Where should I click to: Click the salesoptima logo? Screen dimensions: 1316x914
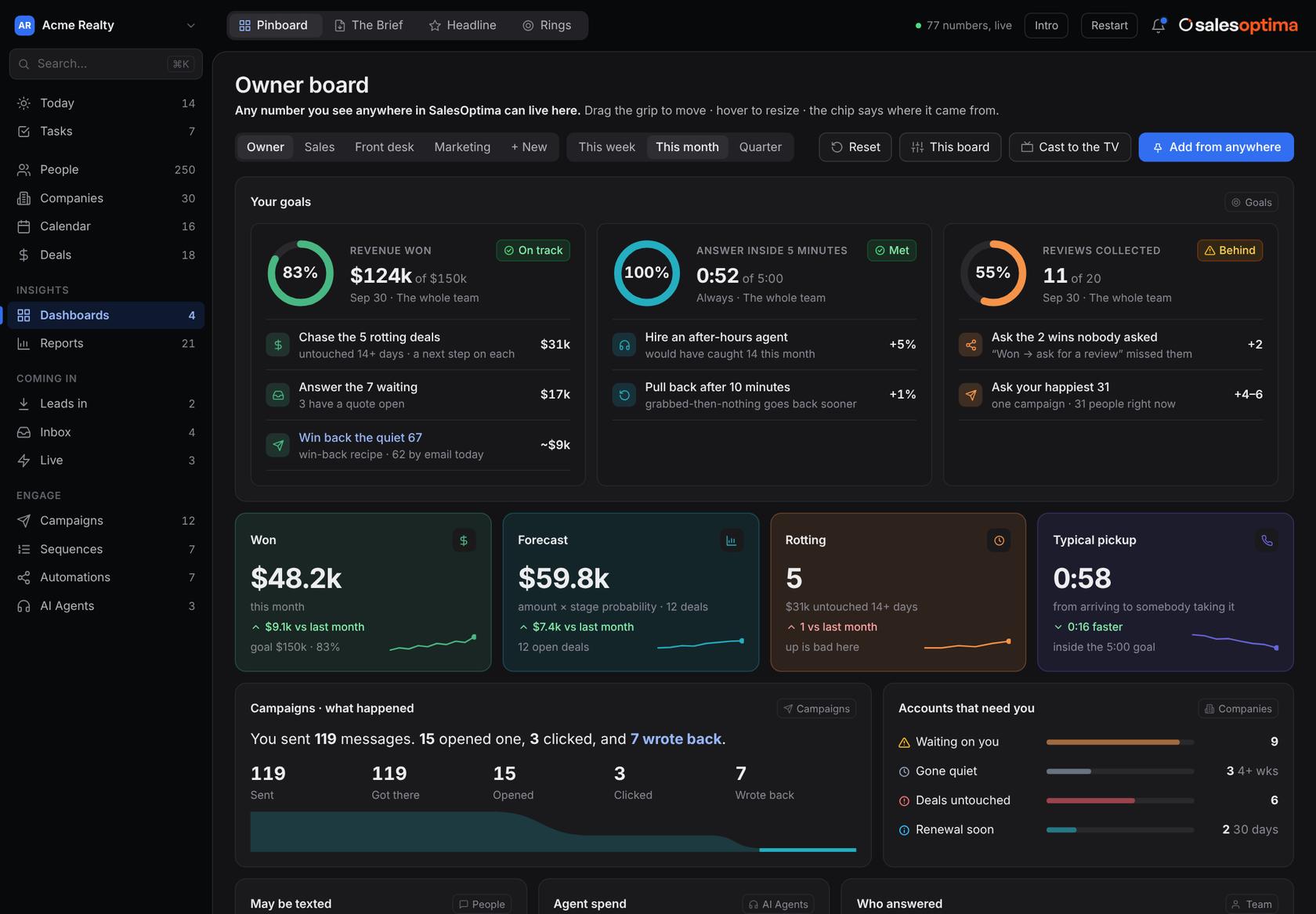[1238, 25]
